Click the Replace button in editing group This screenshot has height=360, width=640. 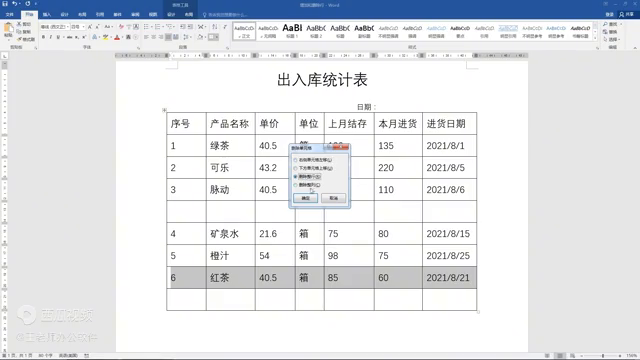pyautogui.click(x=611, y=32)
